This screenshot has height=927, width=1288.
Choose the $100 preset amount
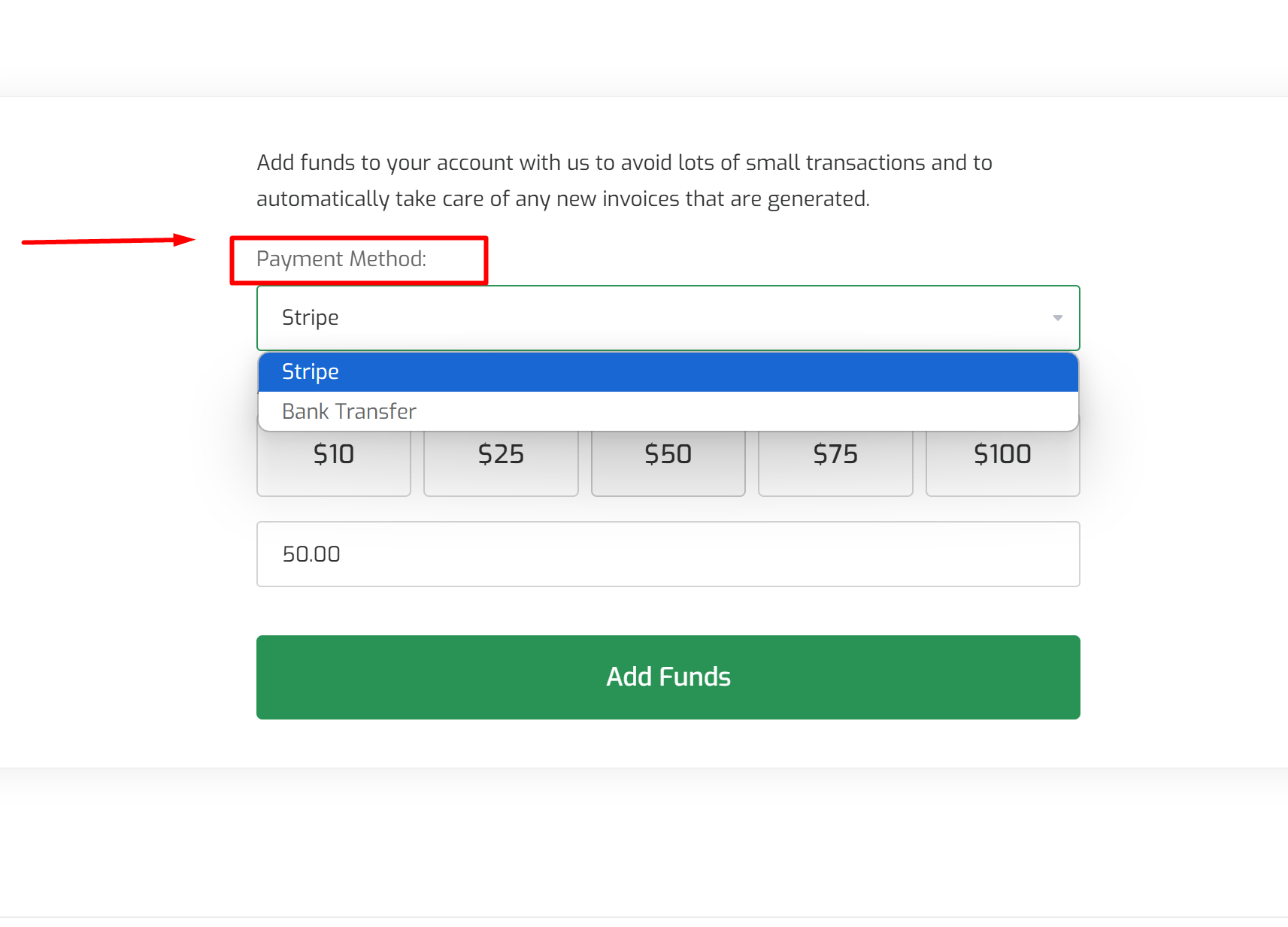click(1002, 459)
